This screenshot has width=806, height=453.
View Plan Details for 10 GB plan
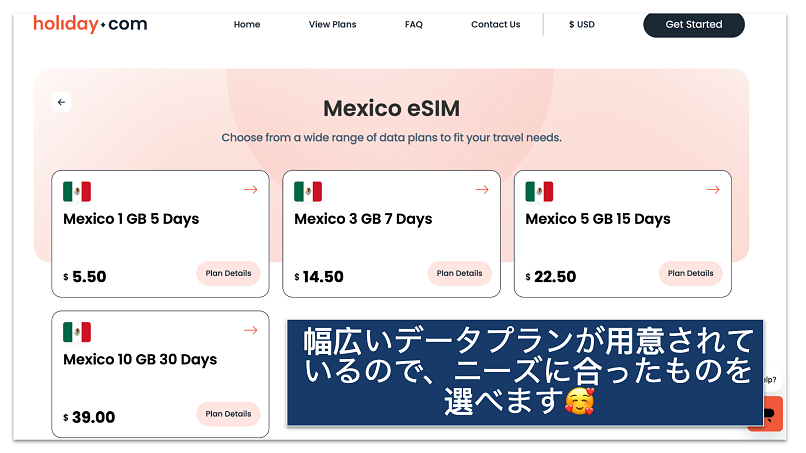pos(228,414)
